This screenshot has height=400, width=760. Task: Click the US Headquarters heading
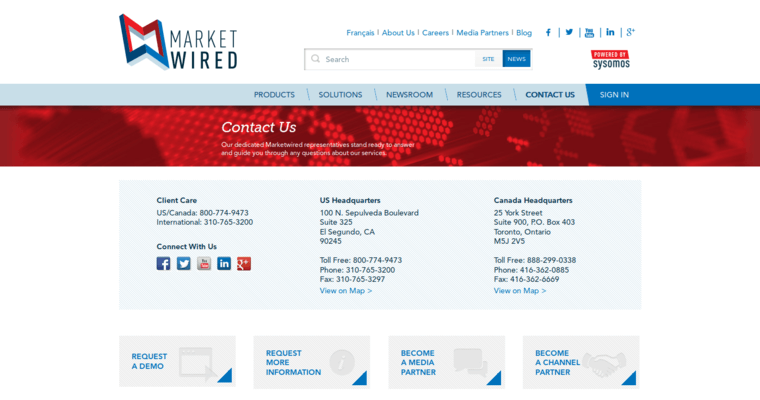[350, 200]
